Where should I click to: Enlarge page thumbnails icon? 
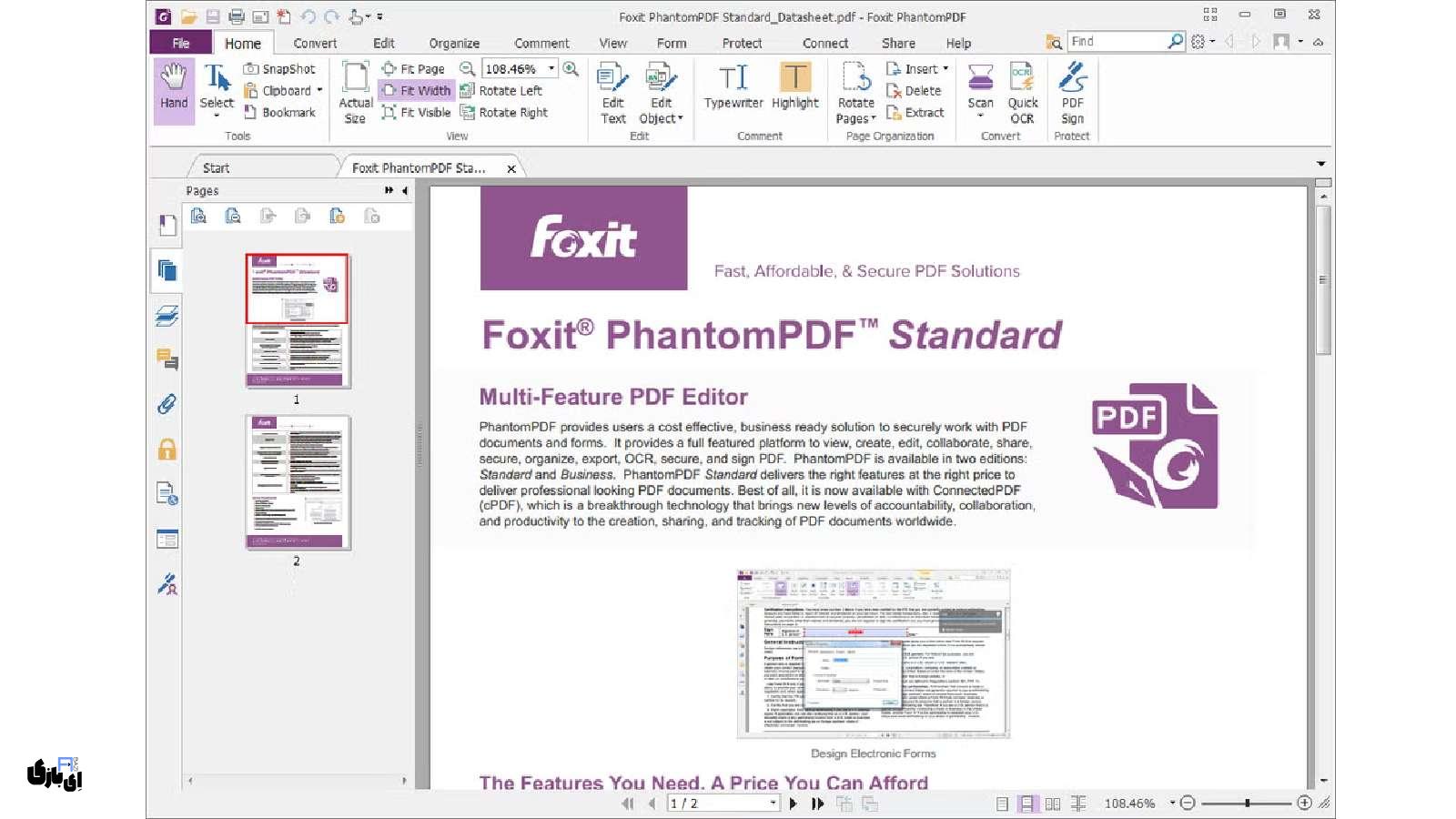click(x=198, y=216)
